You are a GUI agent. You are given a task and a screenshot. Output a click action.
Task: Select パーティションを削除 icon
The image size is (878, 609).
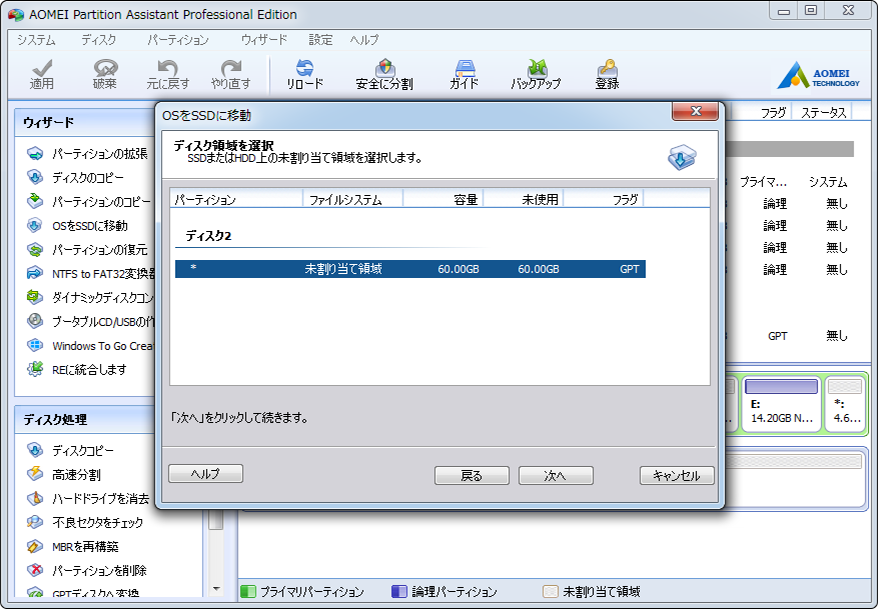(x=35, y=570)
